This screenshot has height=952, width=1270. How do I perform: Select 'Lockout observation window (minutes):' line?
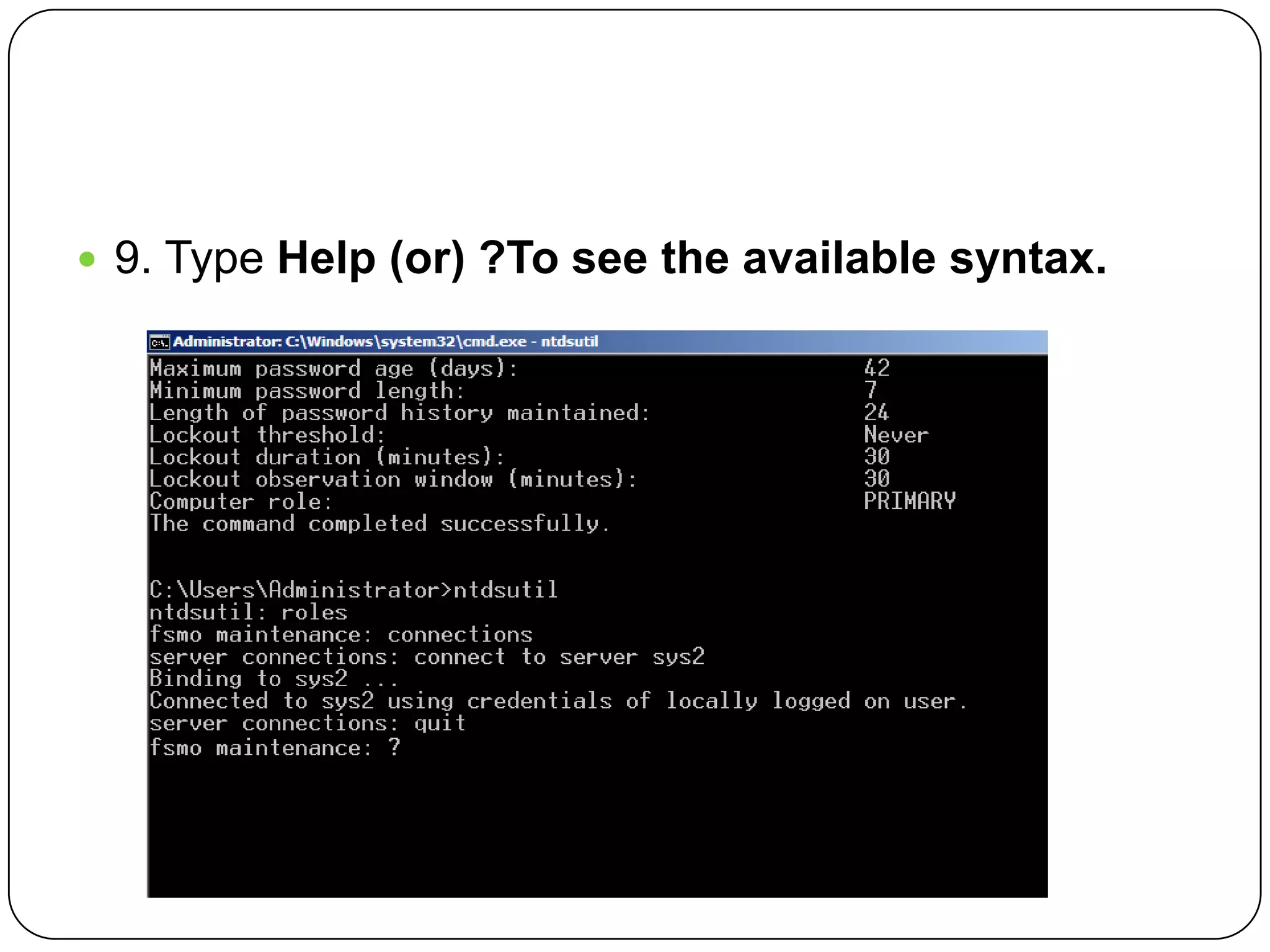(393, 480)
